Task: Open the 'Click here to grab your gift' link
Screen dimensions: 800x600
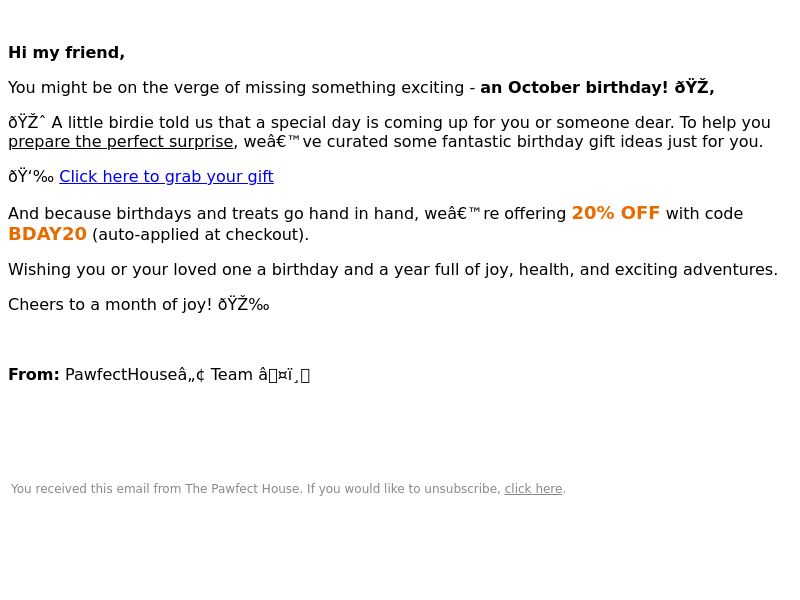Action: coord(166,177)
